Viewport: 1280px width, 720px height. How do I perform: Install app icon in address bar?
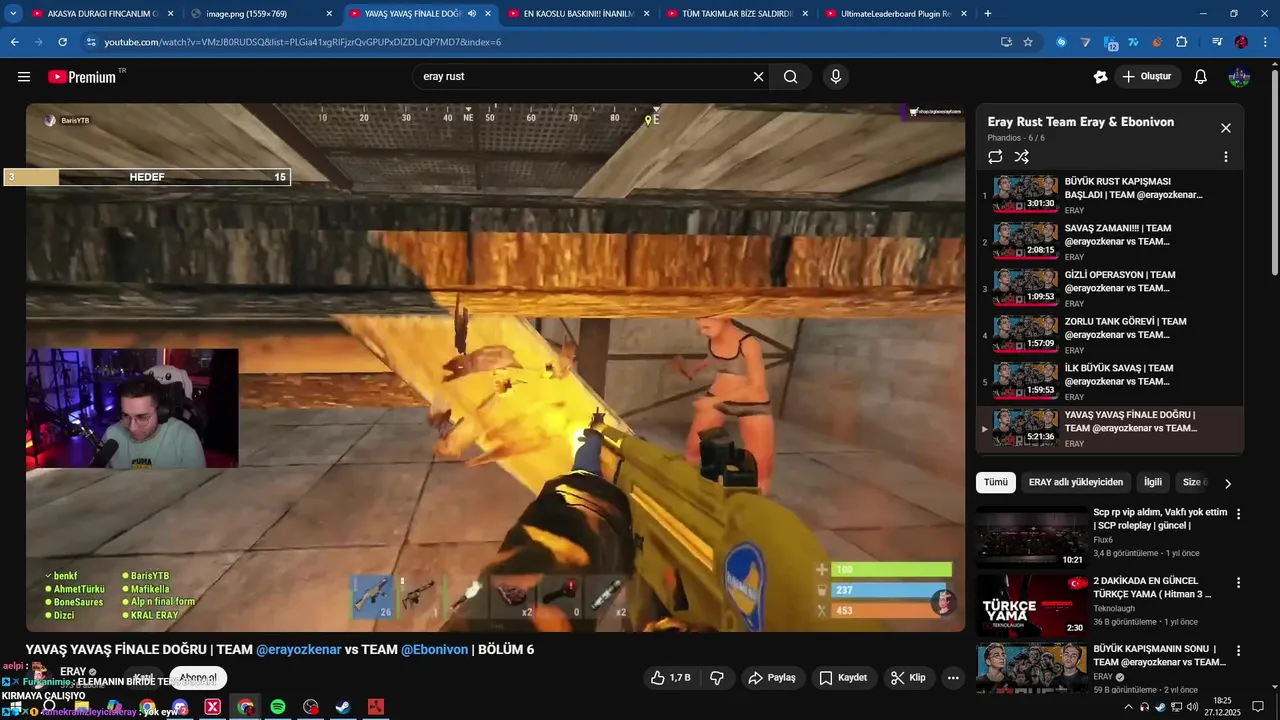1006,42
